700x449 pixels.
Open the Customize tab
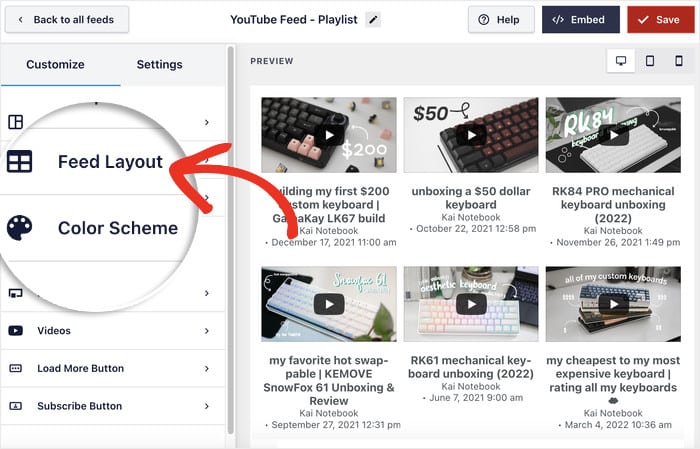(x=55, y=64)
